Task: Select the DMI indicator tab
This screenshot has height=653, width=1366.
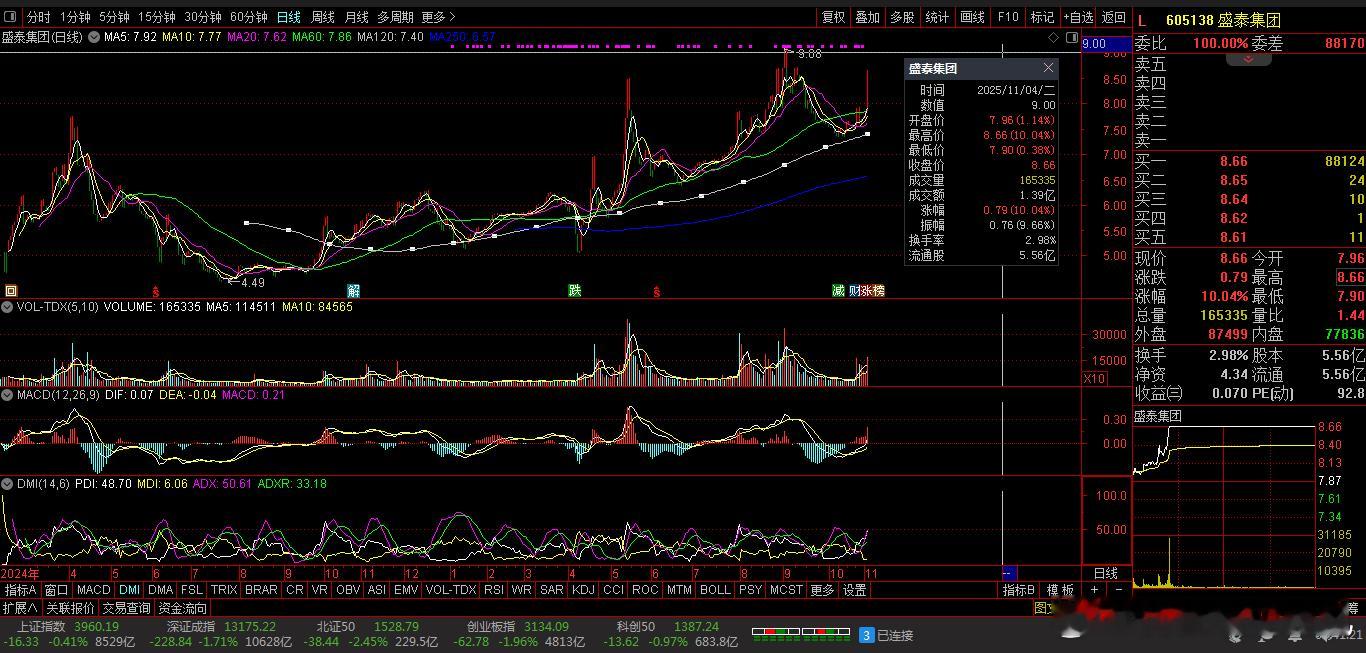Action: pyautogui.click(x=129, y=591)
